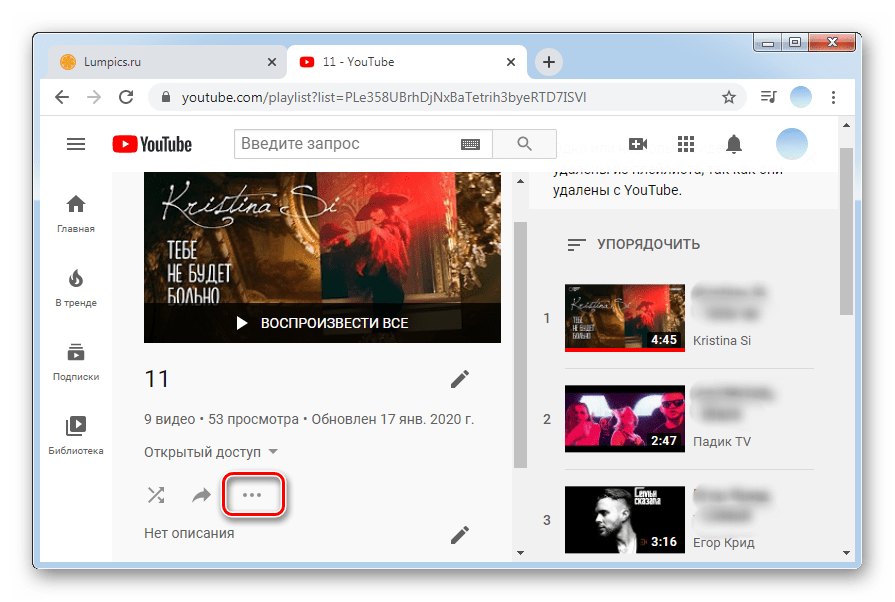Click the Нет описания text
The height and width of the screenshot is (602, 895).
click(189, 533)
